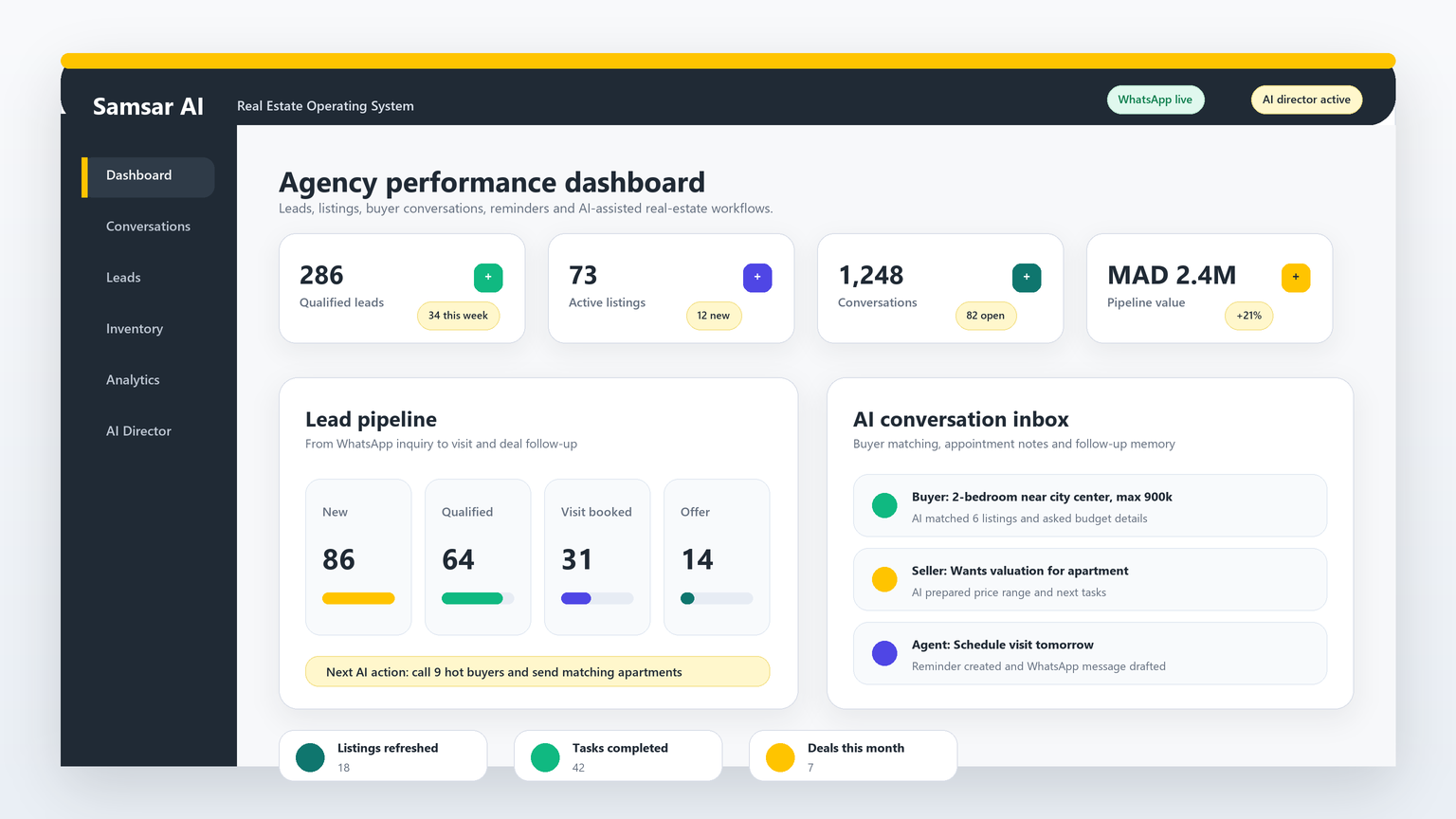Click the green Tasks completed circle icon
The width and height of the screenshot is (1456, 819).
[545, 757]
